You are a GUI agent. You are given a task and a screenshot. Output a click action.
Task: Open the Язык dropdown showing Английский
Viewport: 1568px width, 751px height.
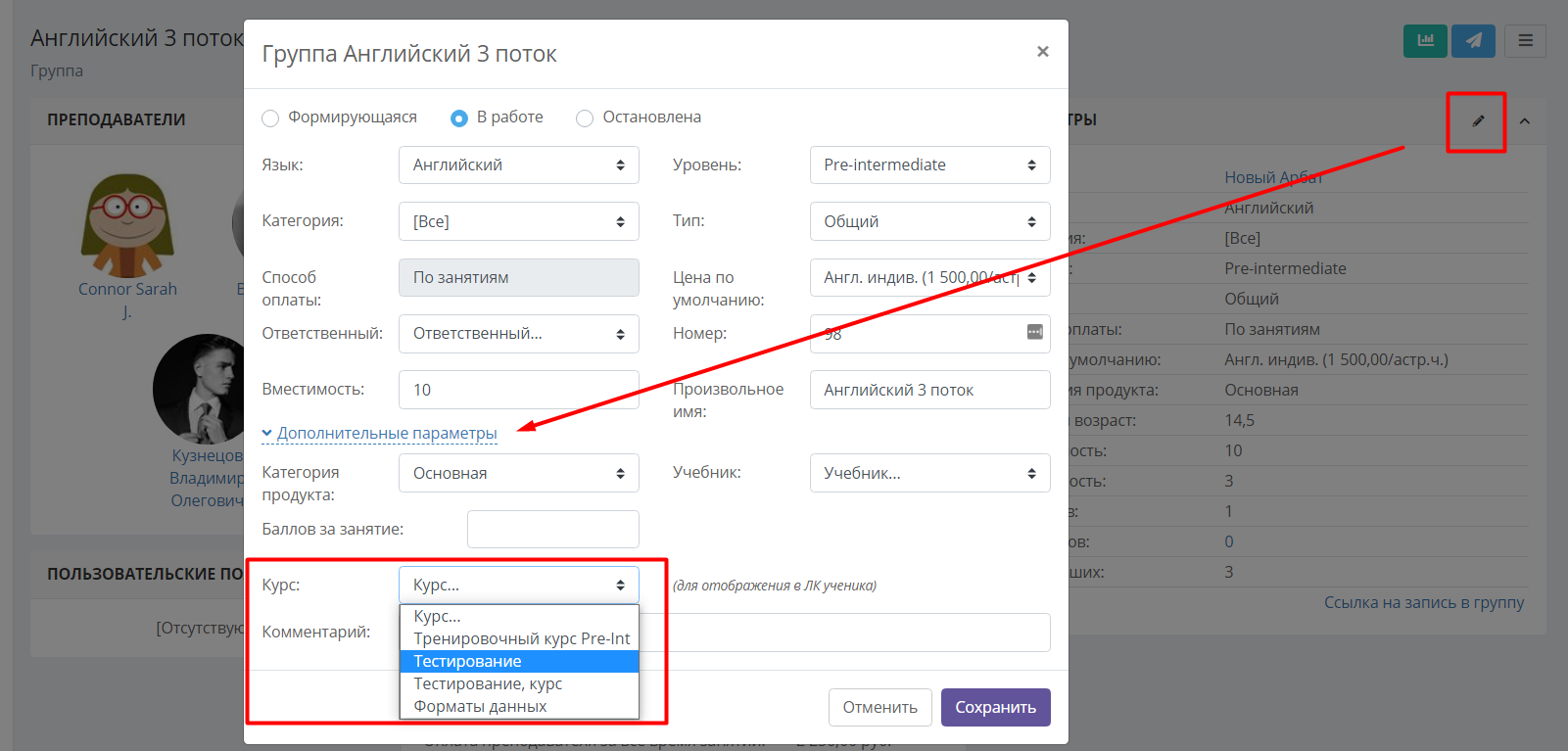519,165
